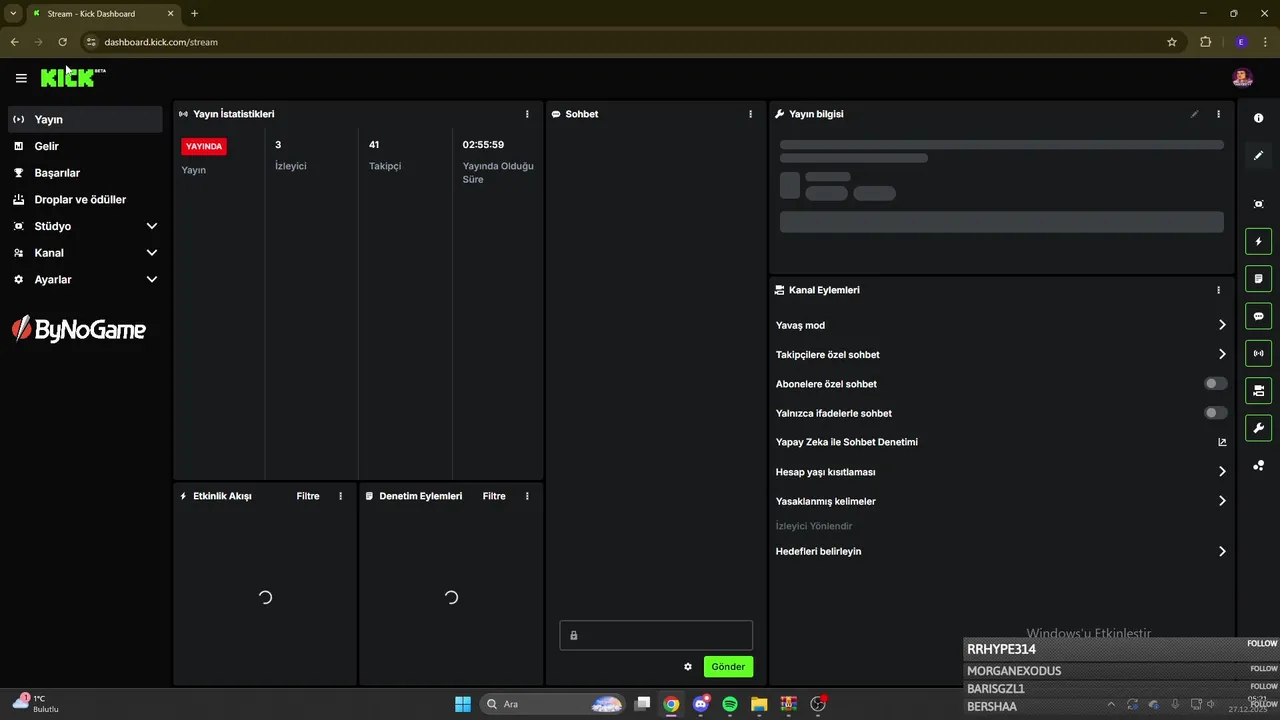The image size is (1280, 720).
Task: Open chat settings gear next to Gönder
Action: pos(688,667)
